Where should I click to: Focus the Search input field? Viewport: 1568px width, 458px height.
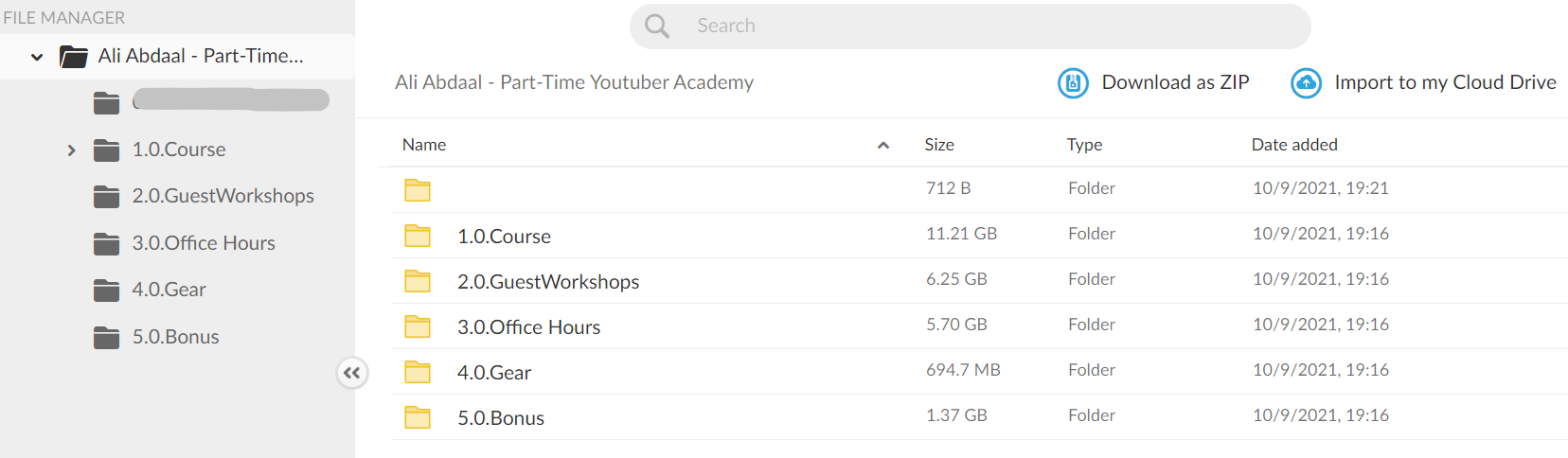[x=971, y=26]
